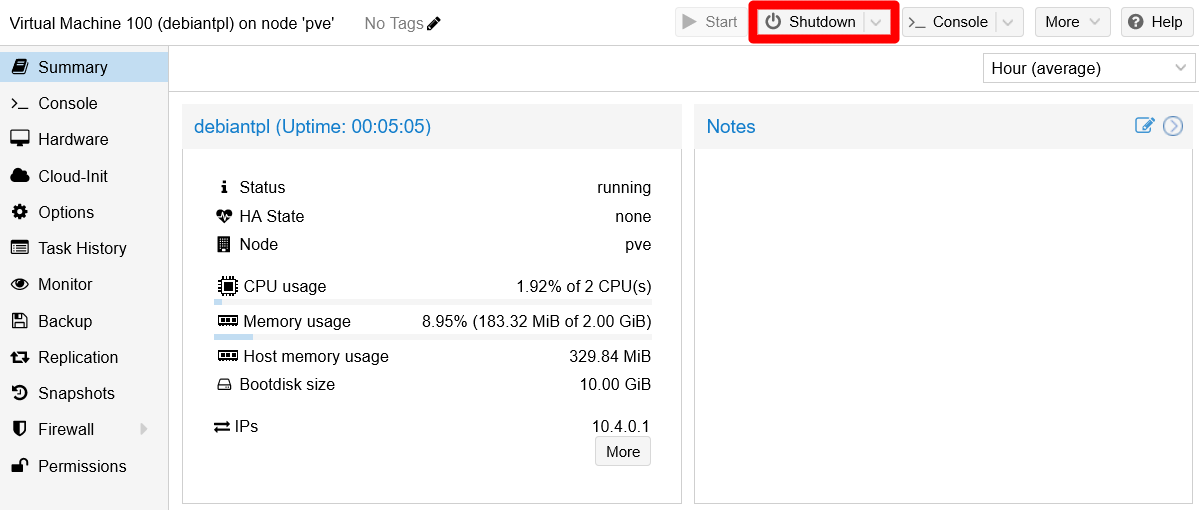
Task: Open the More actions menu
Action: tap(1072, 22)
